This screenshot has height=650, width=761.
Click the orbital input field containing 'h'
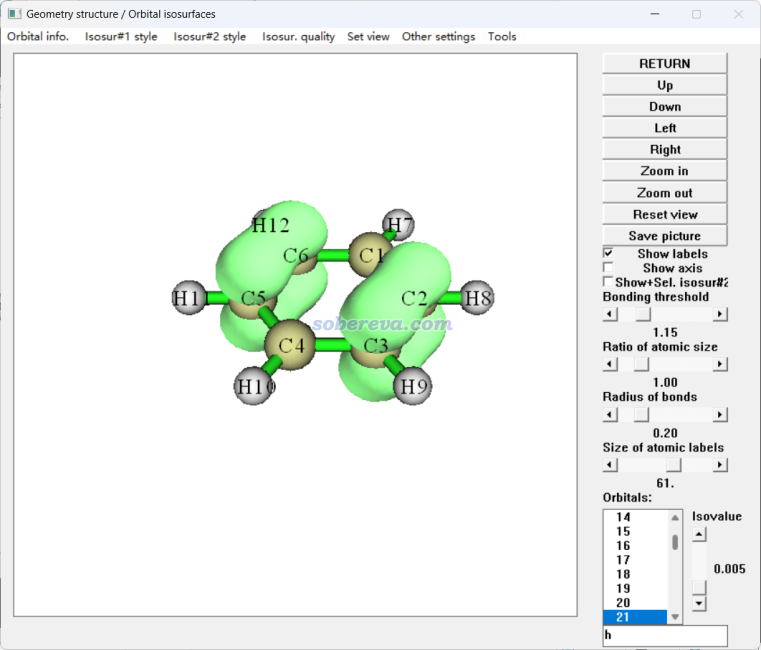[665, 635]
